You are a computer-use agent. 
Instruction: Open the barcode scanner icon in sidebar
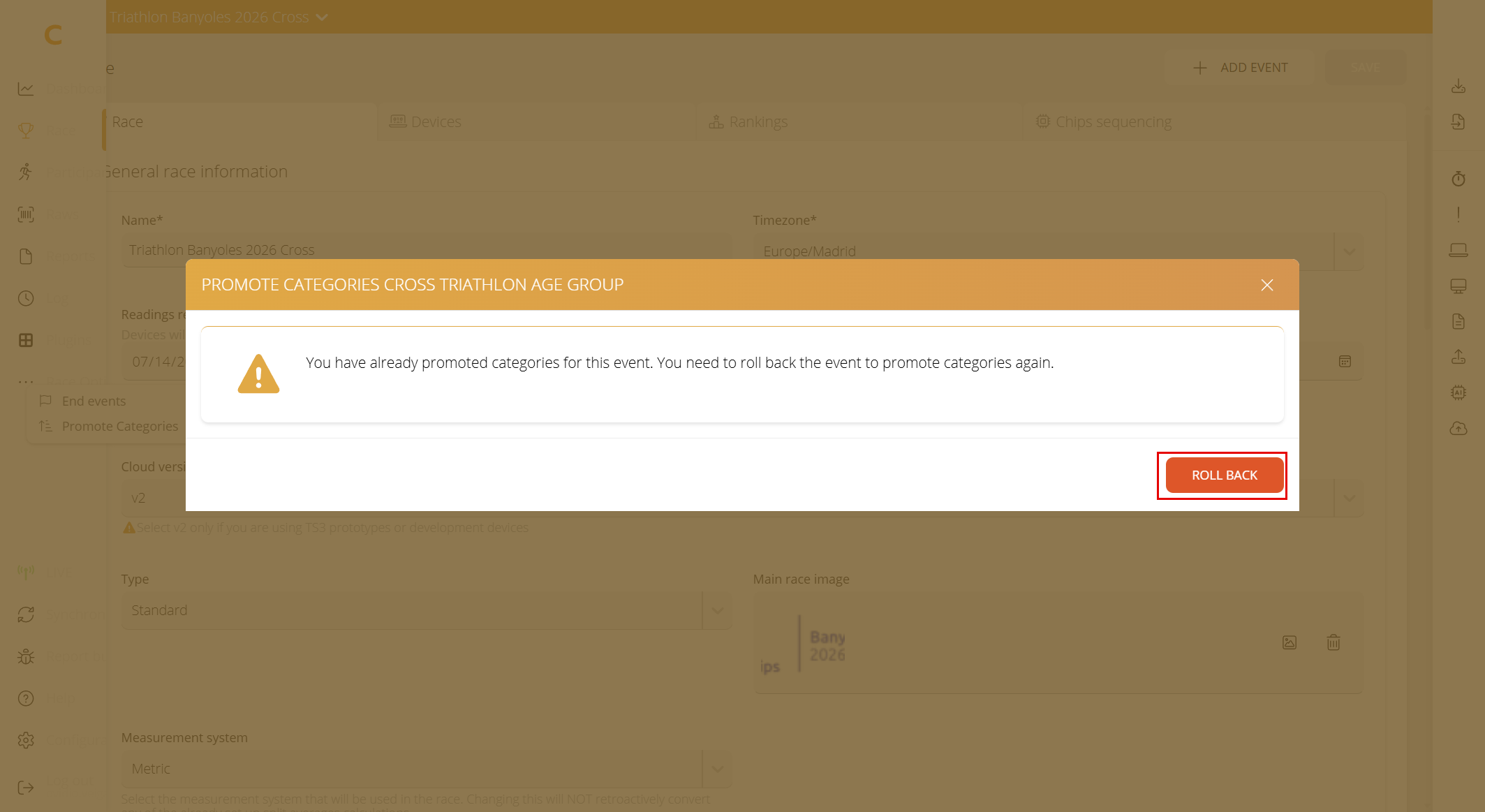tap(26, 214)
